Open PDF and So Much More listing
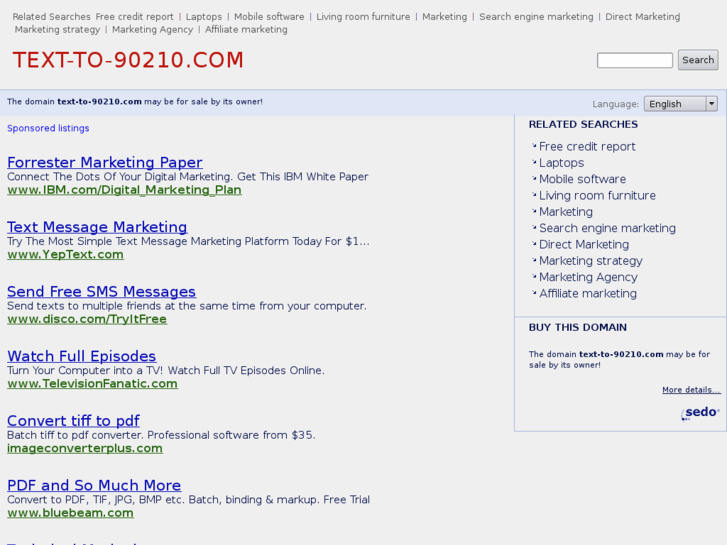Viewport: 727px width, 545px height. click(x=94, y=485)
